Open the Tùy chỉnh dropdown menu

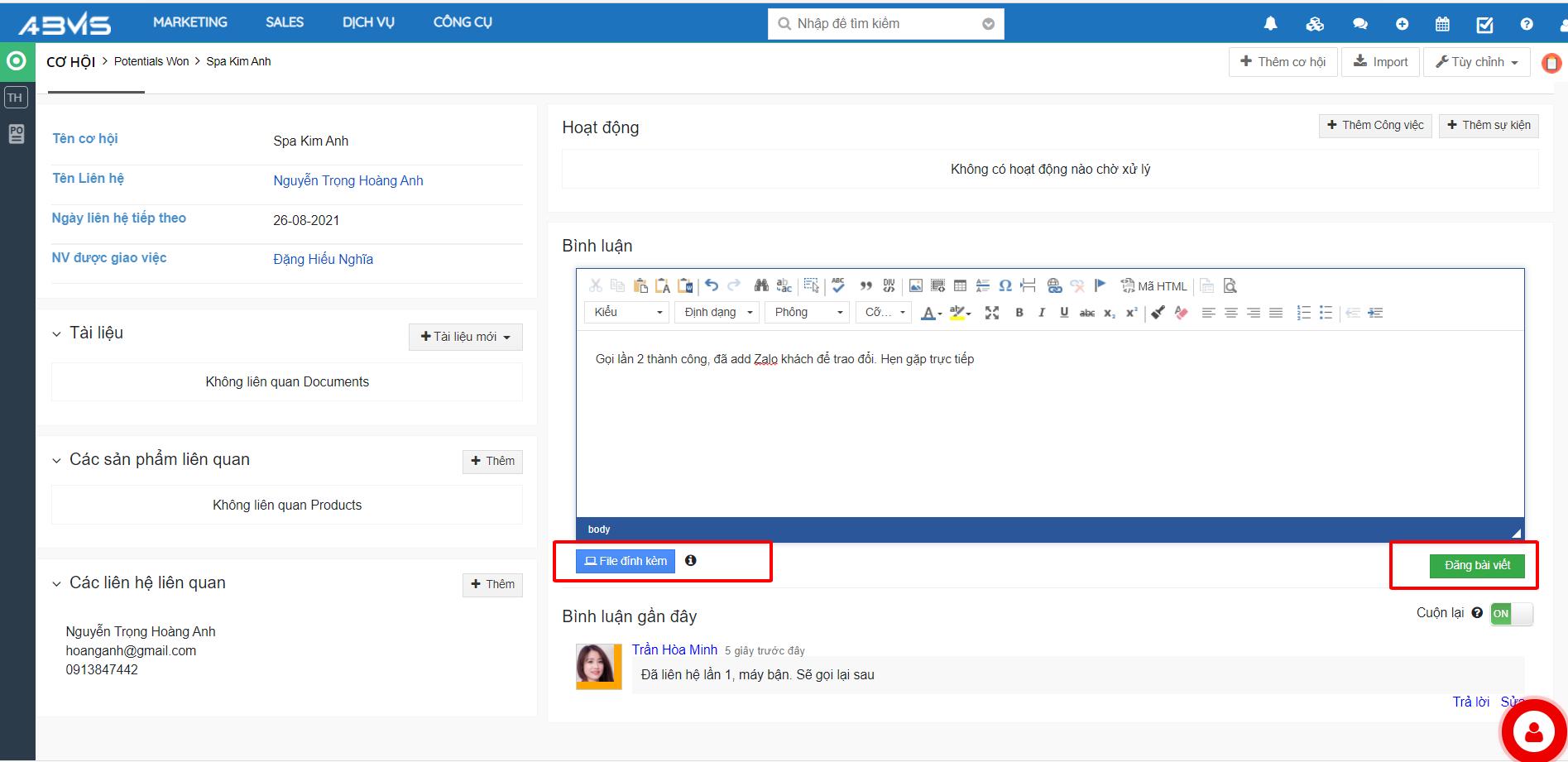click(x=1477, y=62)
